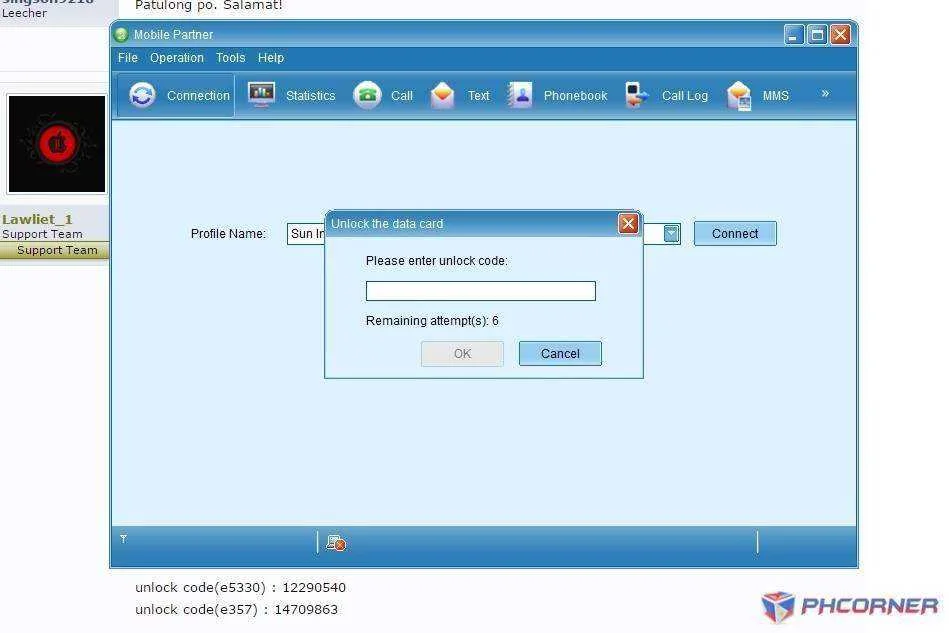This screenshot has width=949, height=633.
Task: Close the Unlock the data card dialog
Action: coord(628,224)
